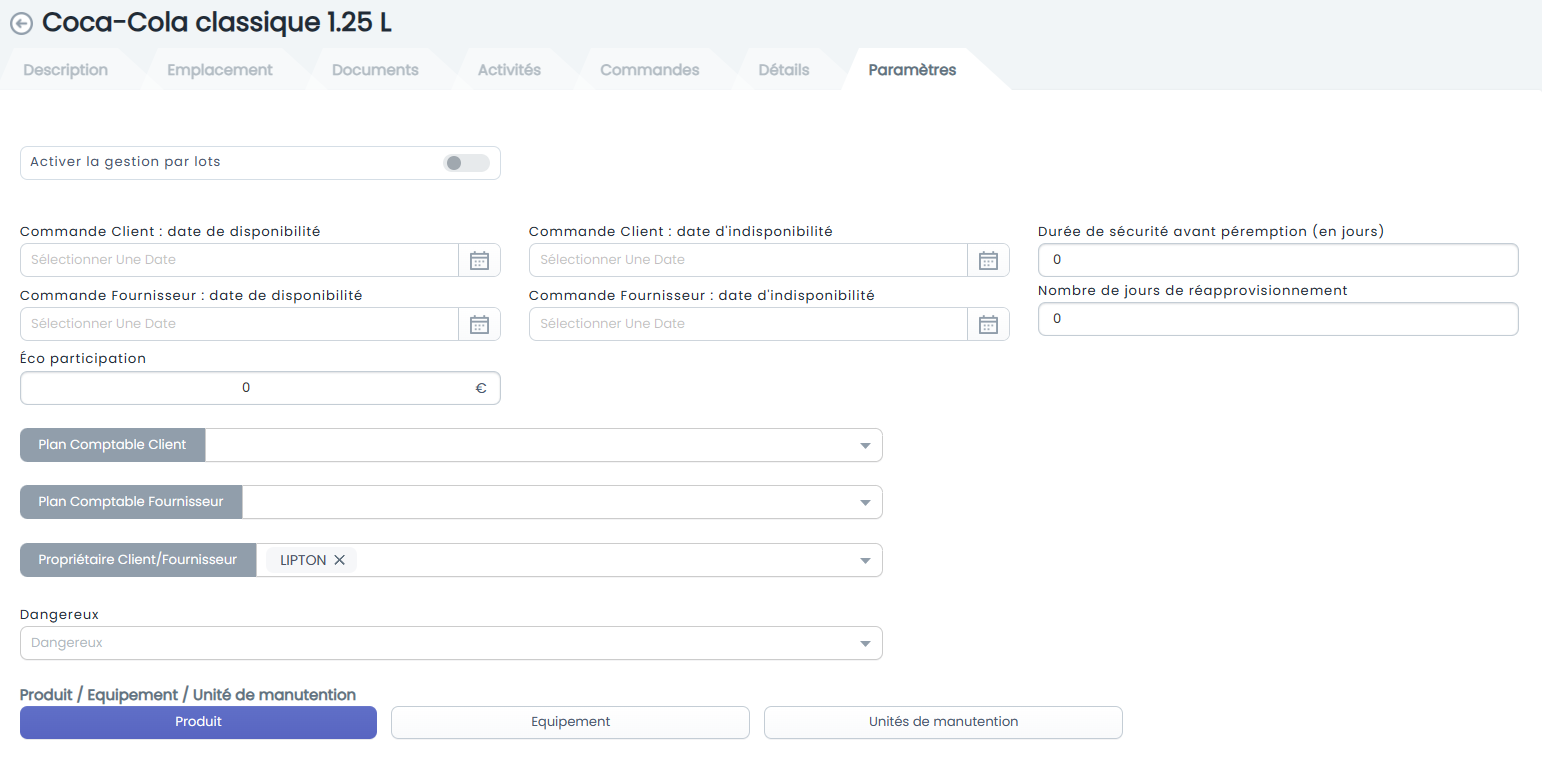Image resolution: width=1542 pixels, height=760 pixels.
Task: Expand the Plan Comptable Client dropdown
Action: coord(866,445)
